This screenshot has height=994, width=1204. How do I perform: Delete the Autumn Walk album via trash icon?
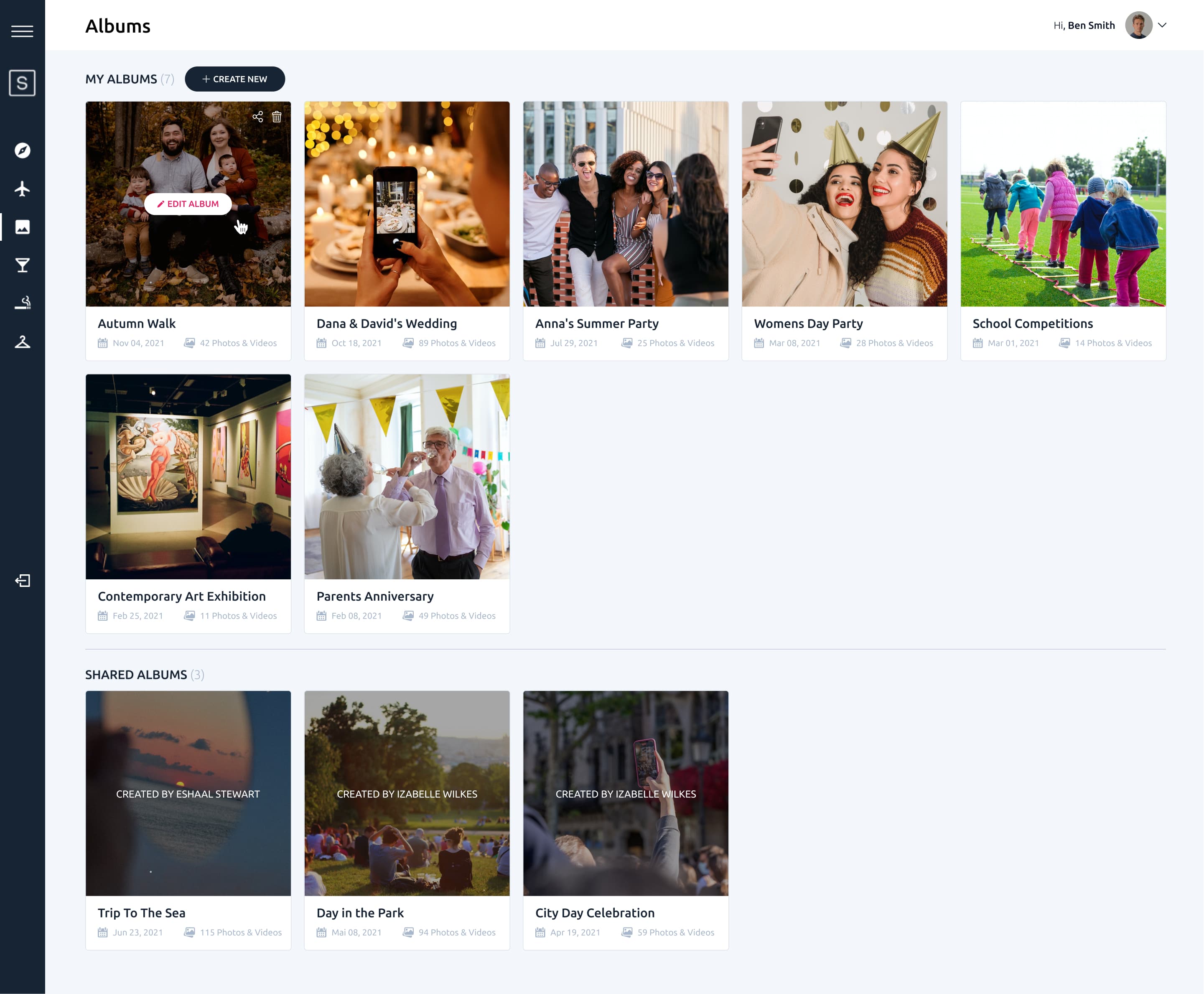tap(277, 117)
